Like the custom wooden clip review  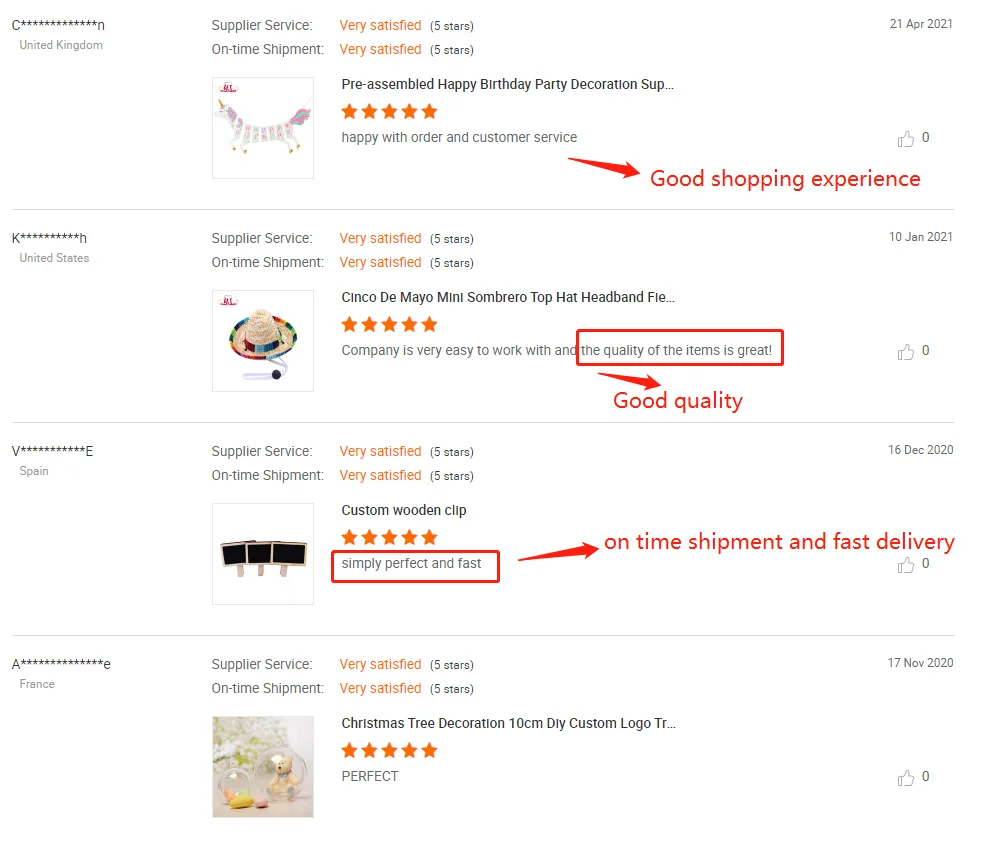click(906, 565)
